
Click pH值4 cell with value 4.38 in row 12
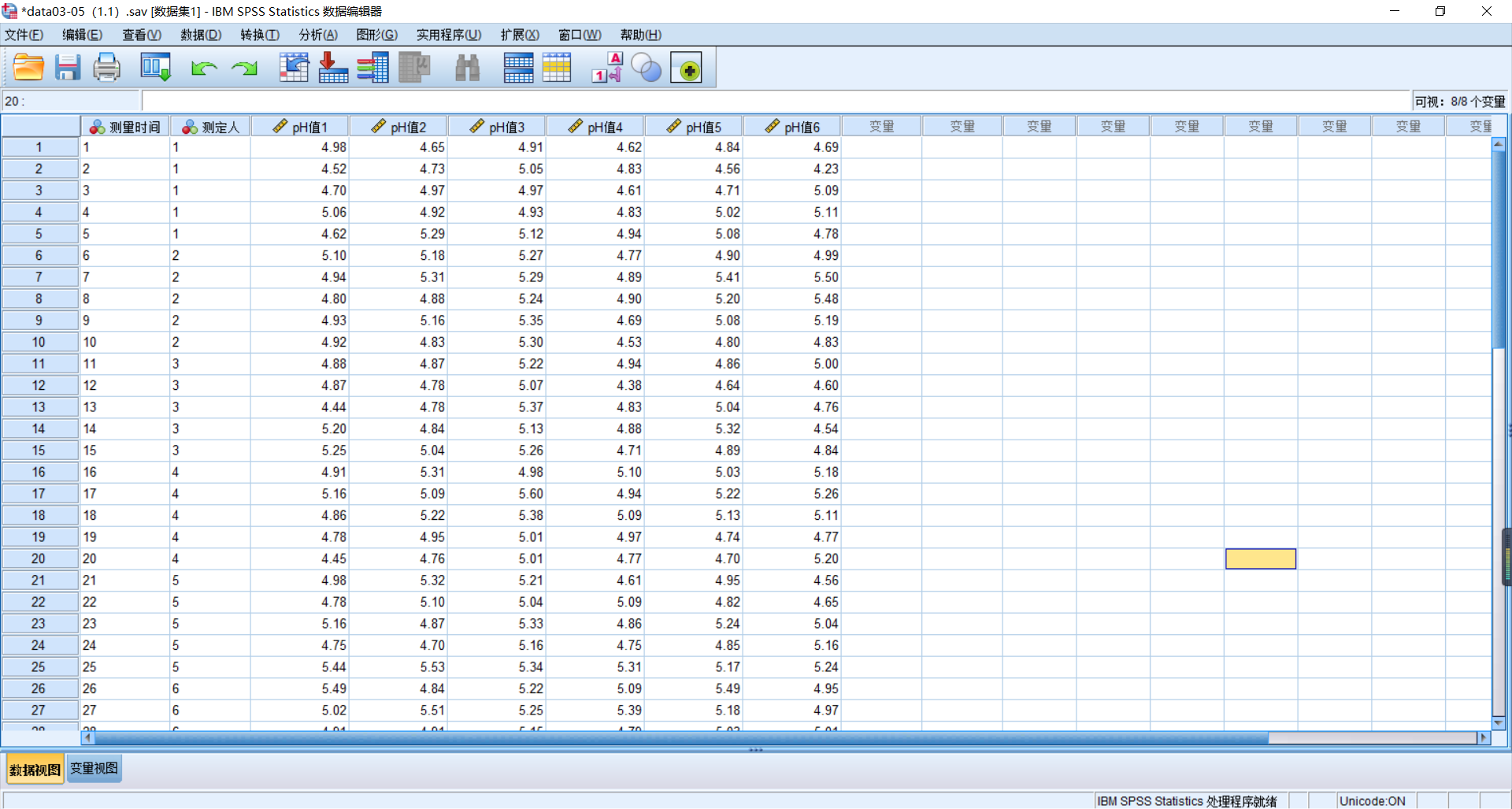(x=595, y=385)
